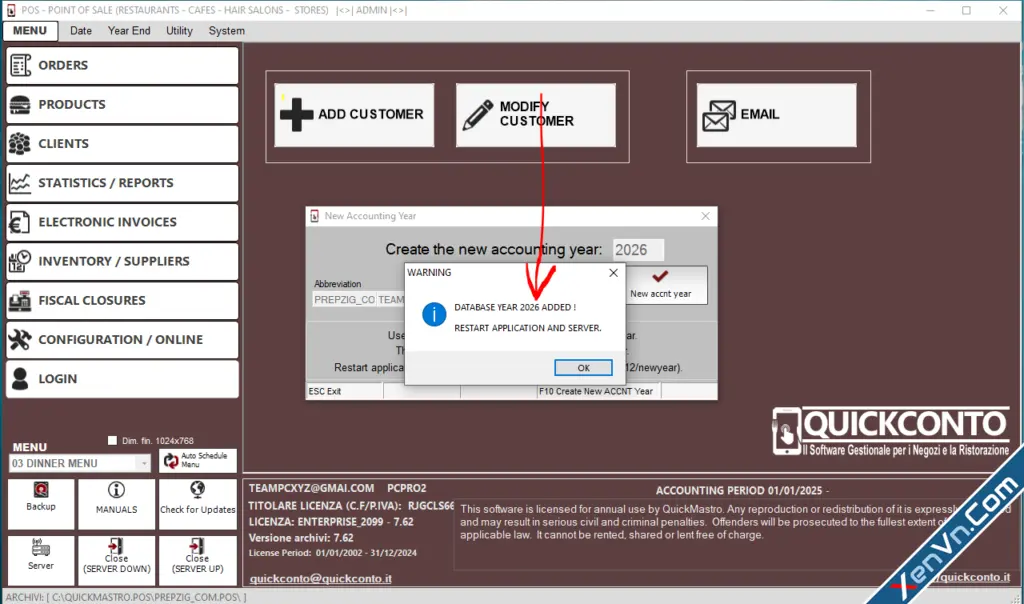Click the archive path in status bar
The height and width of the screenshot is (604, 1024).
click(x=126, y=597)
